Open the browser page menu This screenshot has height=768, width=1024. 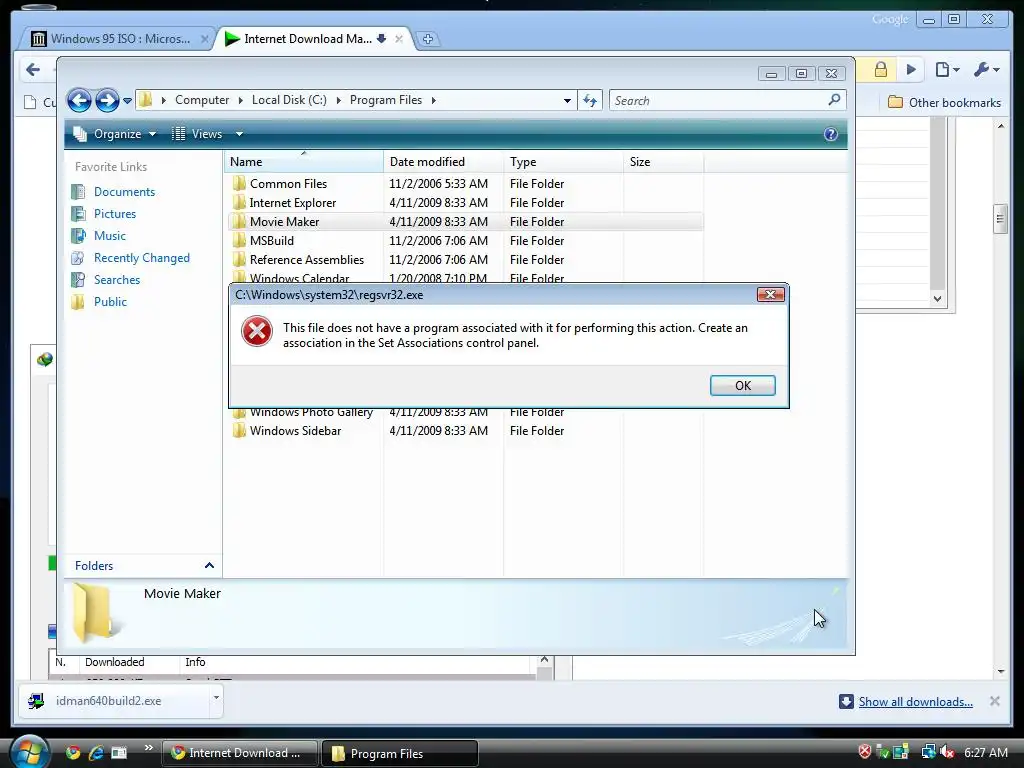(x=946, y=69)
